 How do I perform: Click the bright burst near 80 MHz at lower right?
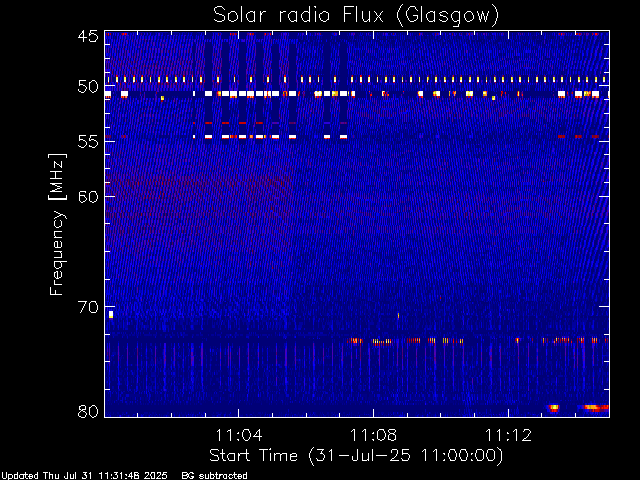[x=596, y=407]
